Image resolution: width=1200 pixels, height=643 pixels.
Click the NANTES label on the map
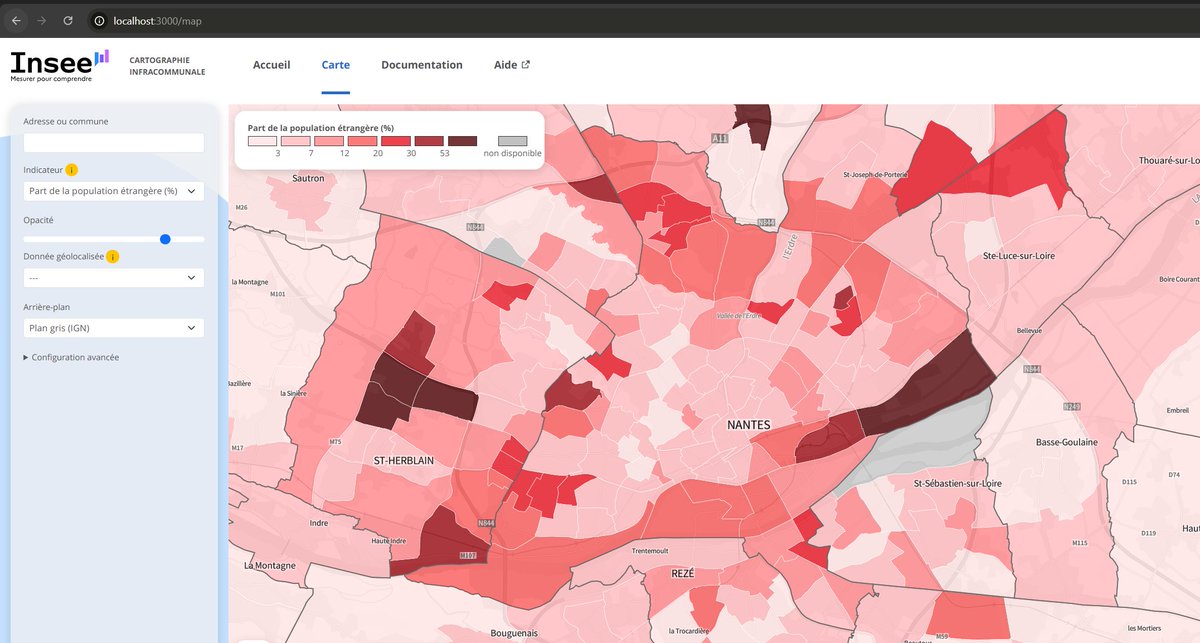749,425
